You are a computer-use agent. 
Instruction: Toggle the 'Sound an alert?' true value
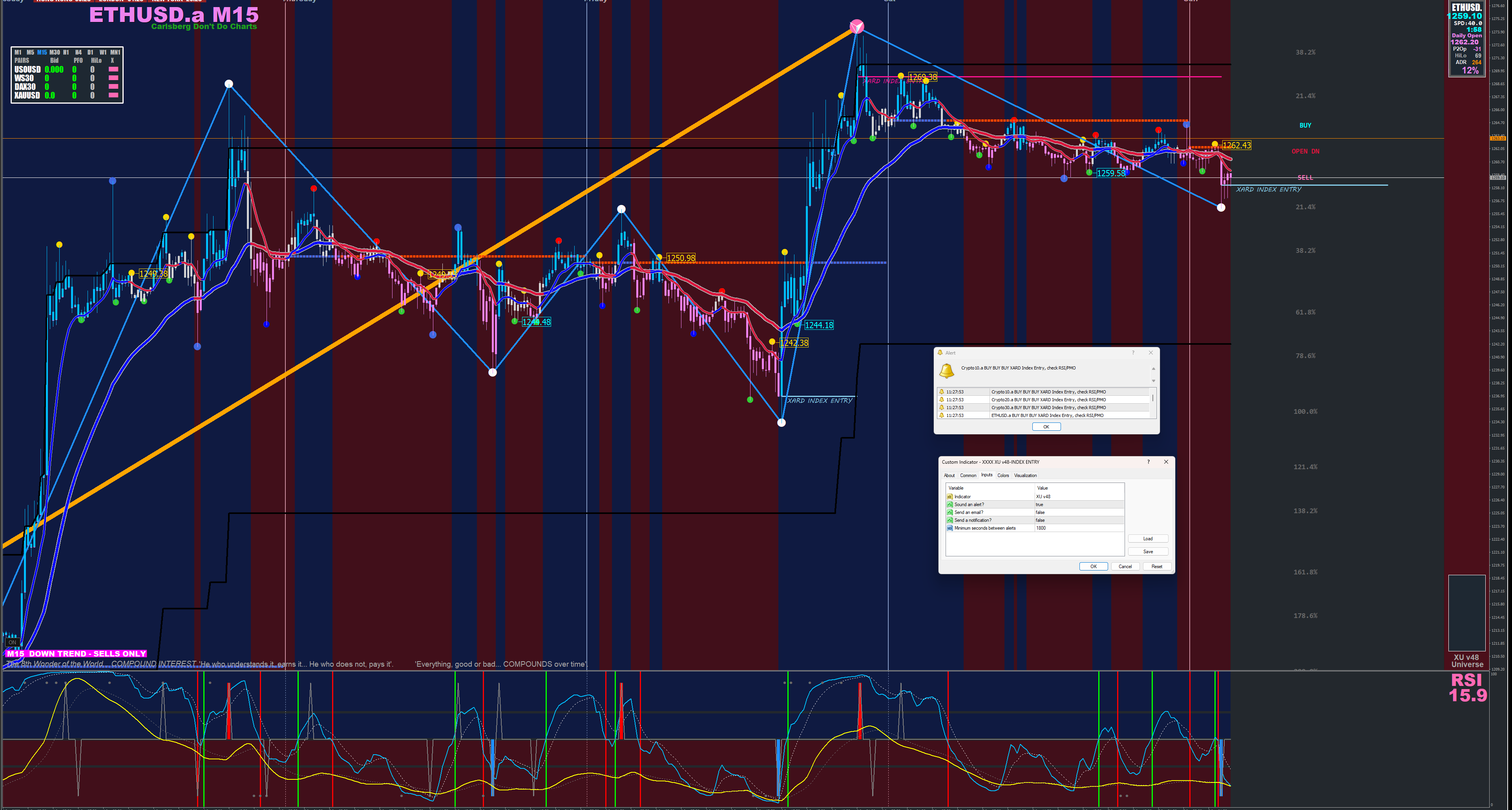[1079, 504]
